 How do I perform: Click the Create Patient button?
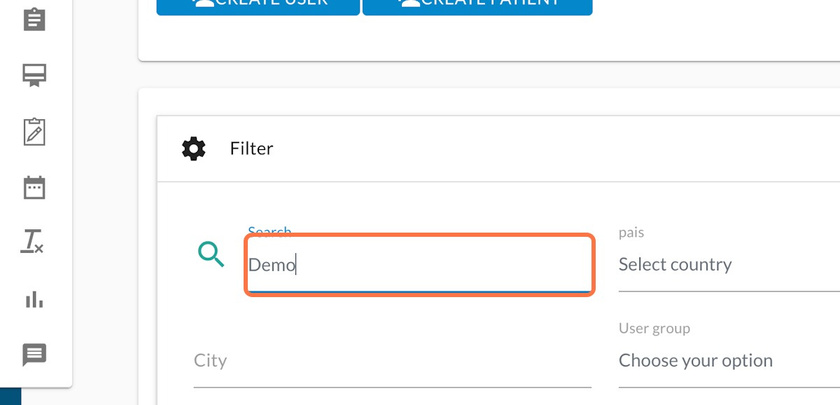[x=477, y=5]
